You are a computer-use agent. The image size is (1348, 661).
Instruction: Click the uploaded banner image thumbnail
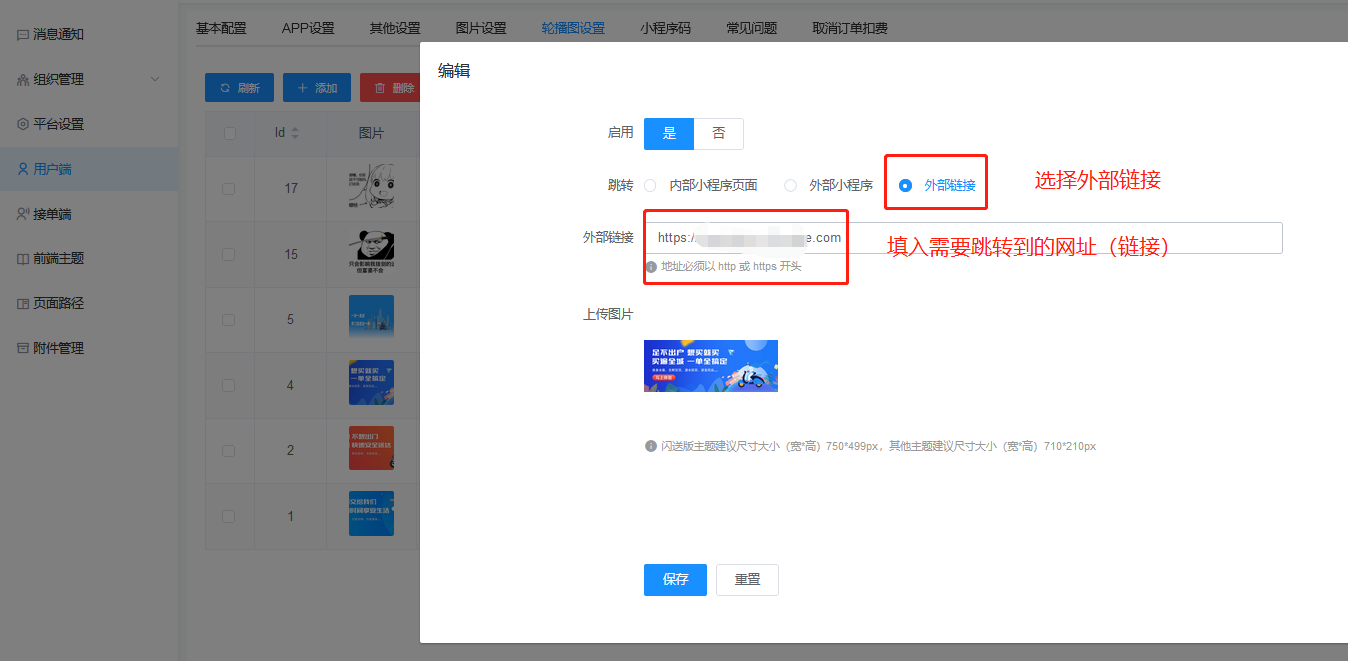(x=710, y=366)
